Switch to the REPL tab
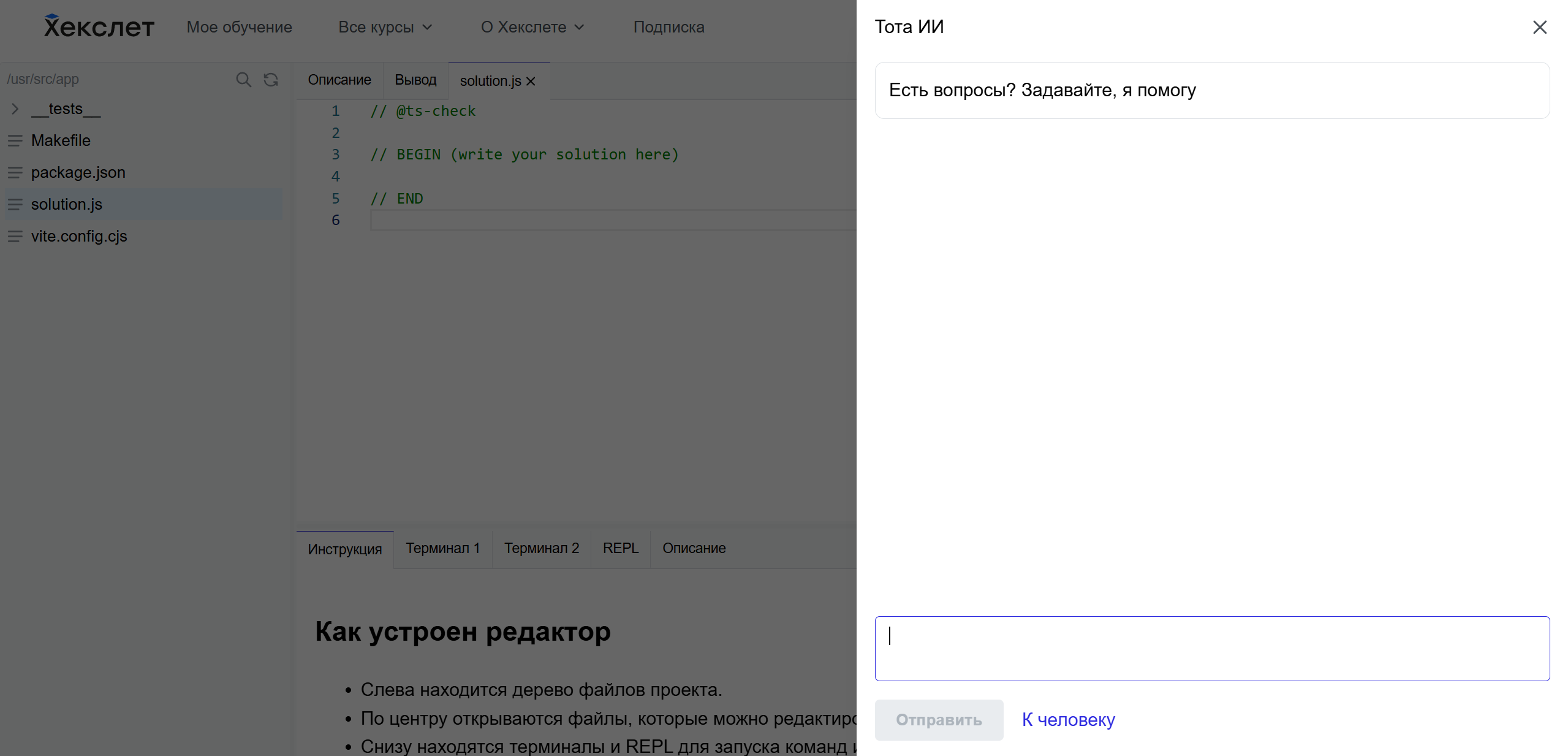This screenshot has width=1568, height=756. point(620,548)
